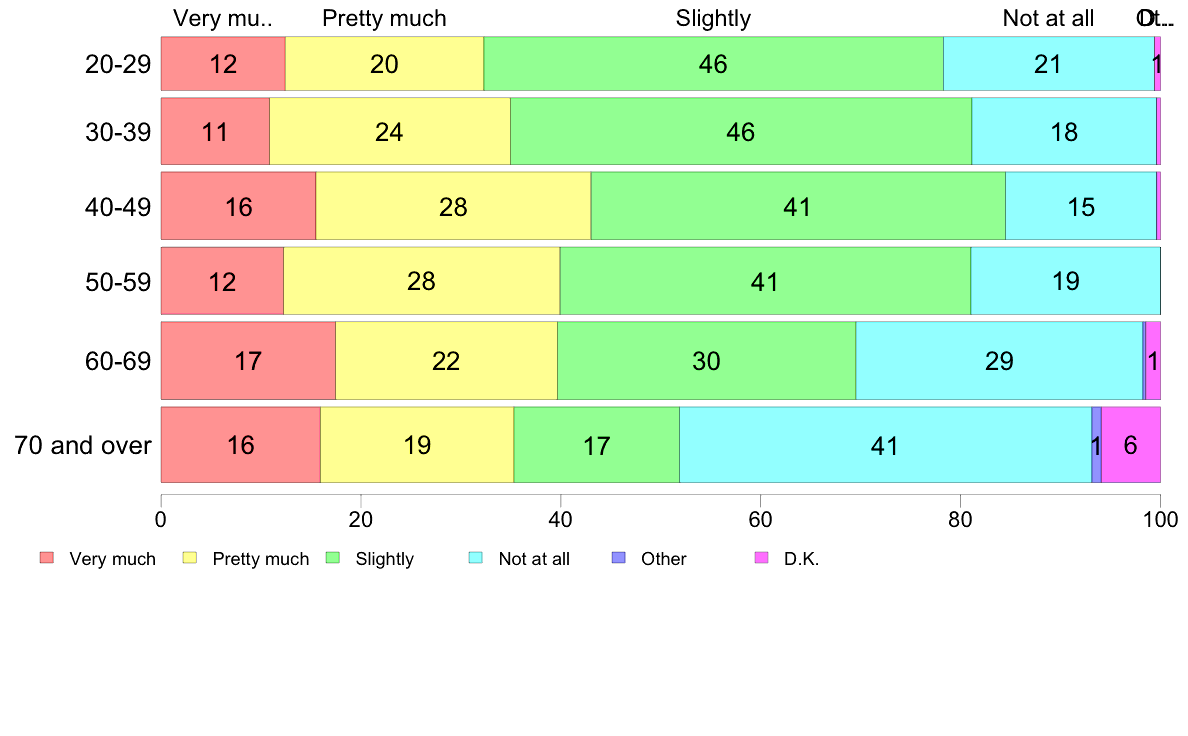Screen dimensions: 1188x736
Task: Click the cyan 41 segment in 70 and over bar
Action: pyautogui.click(x=885, y=445)
